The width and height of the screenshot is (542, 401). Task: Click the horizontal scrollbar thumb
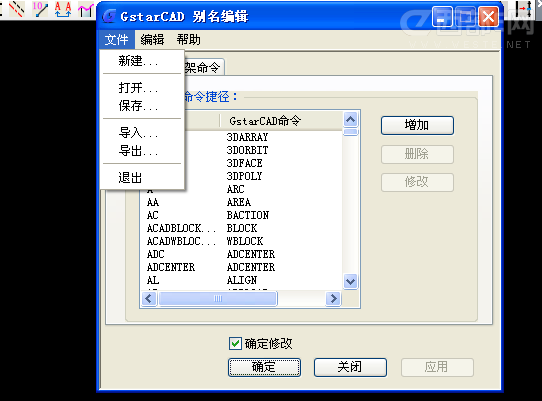click(218, 298)
